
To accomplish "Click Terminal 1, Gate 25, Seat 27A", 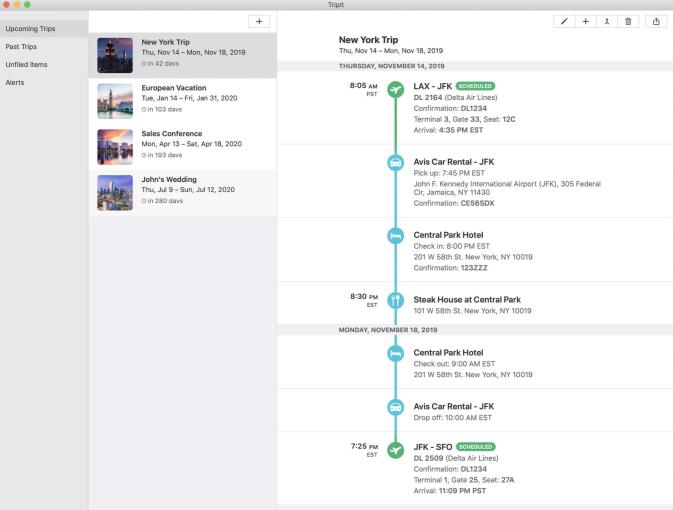I will 464,480.
